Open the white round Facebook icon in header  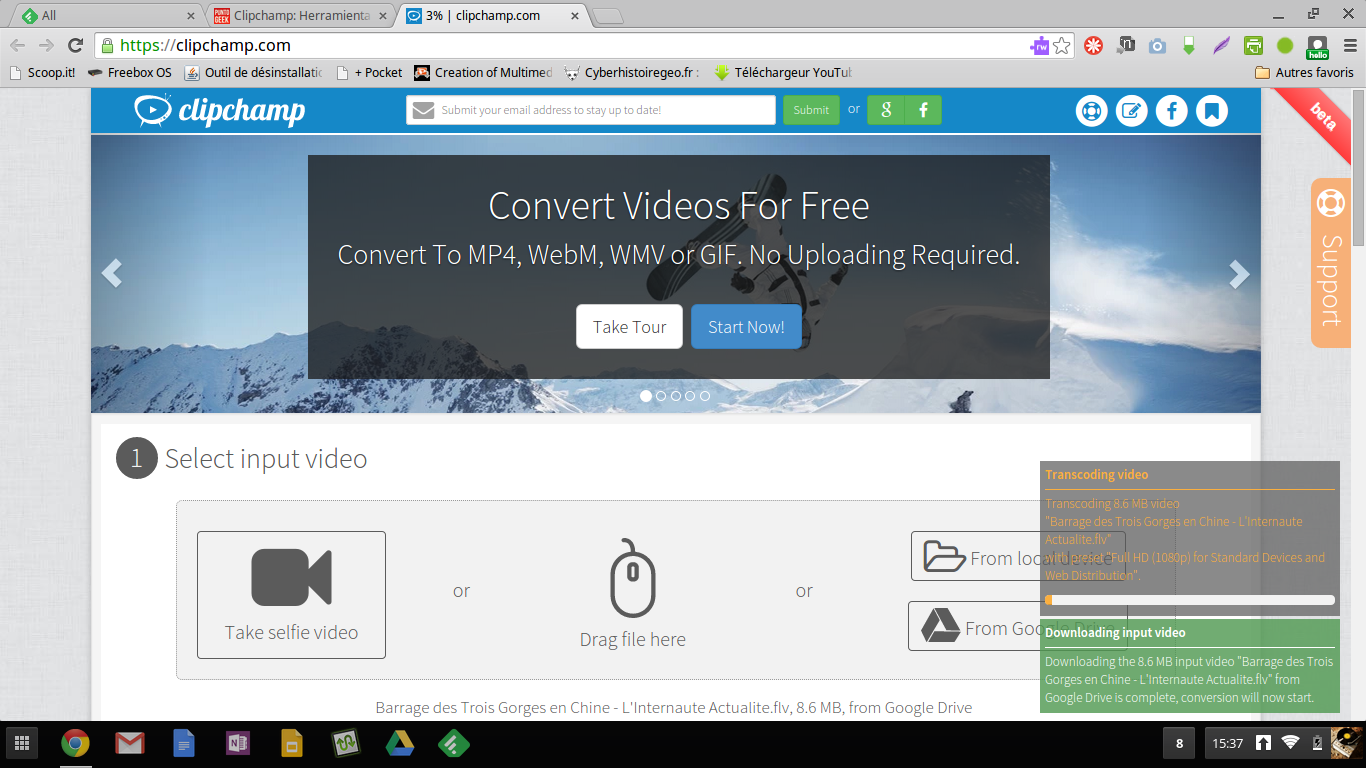(x=1171, y=111)
